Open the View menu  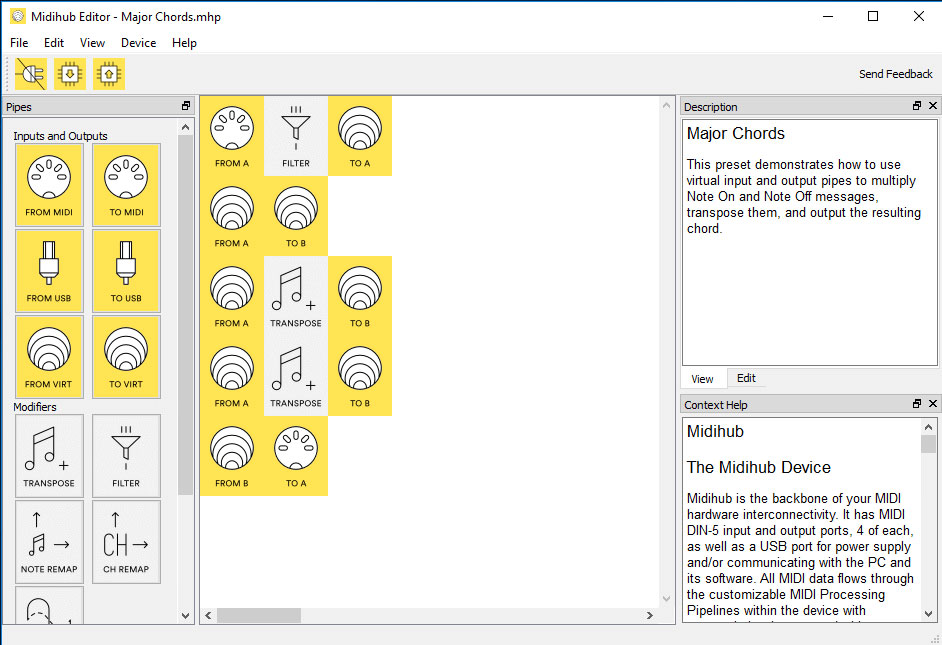[x=92, y=43]
